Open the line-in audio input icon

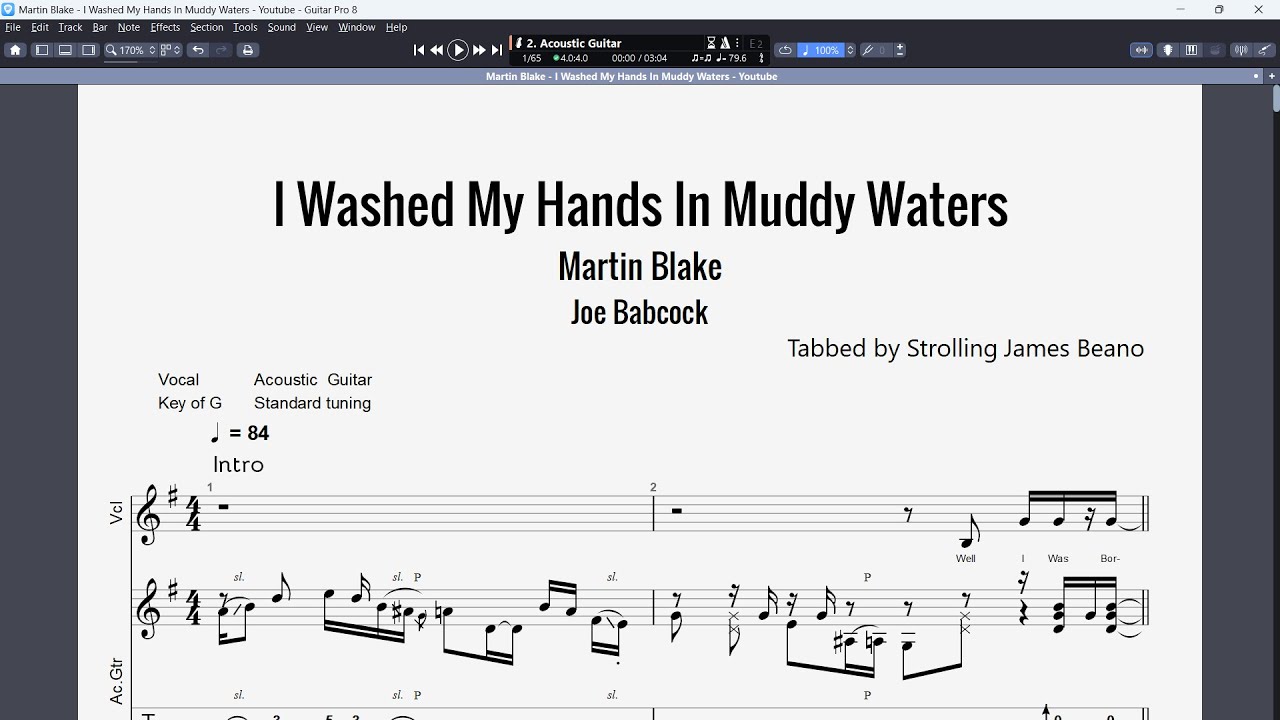point(1141,50)
